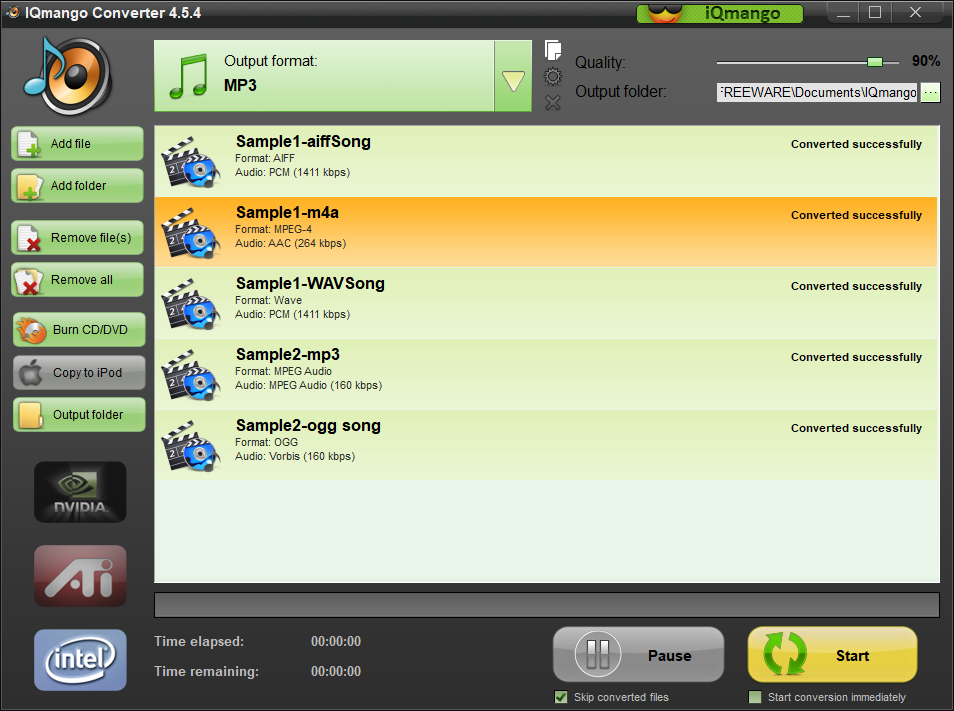Screen dimensions: 954x711
Task: Click the 90% quality value
Action: pos(926,61)
